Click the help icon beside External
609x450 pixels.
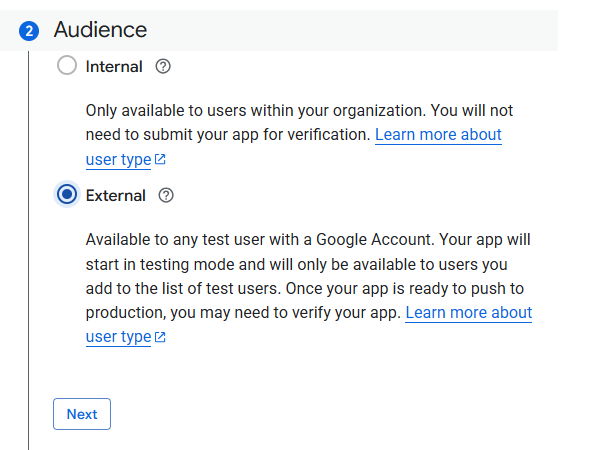(166, 195)
